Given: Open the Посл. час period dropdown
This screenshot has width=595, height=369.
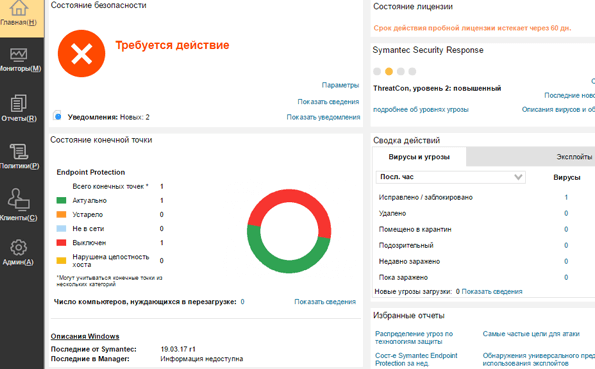Looking at the screenshot, I should (x=450, y=177).
